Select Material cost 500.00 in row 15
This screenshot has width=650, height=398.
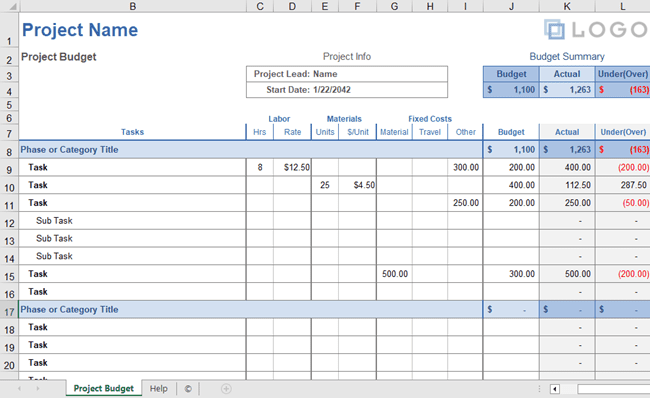(x=394, y=274)
